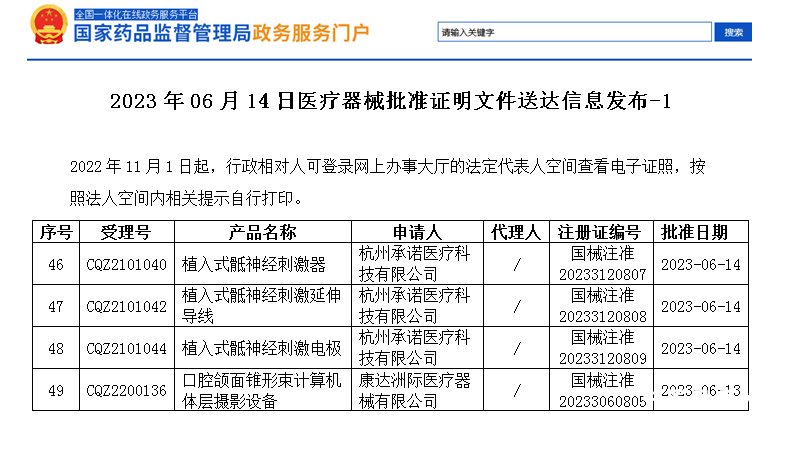Select product name 植入式骶神经刺激延伸导线

(263, 306)
